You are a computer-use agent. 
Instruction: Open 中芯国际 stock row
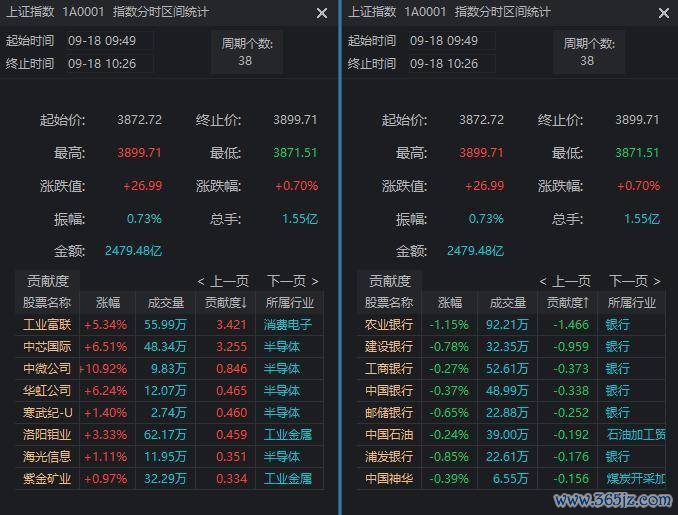[x=48, y=346]
